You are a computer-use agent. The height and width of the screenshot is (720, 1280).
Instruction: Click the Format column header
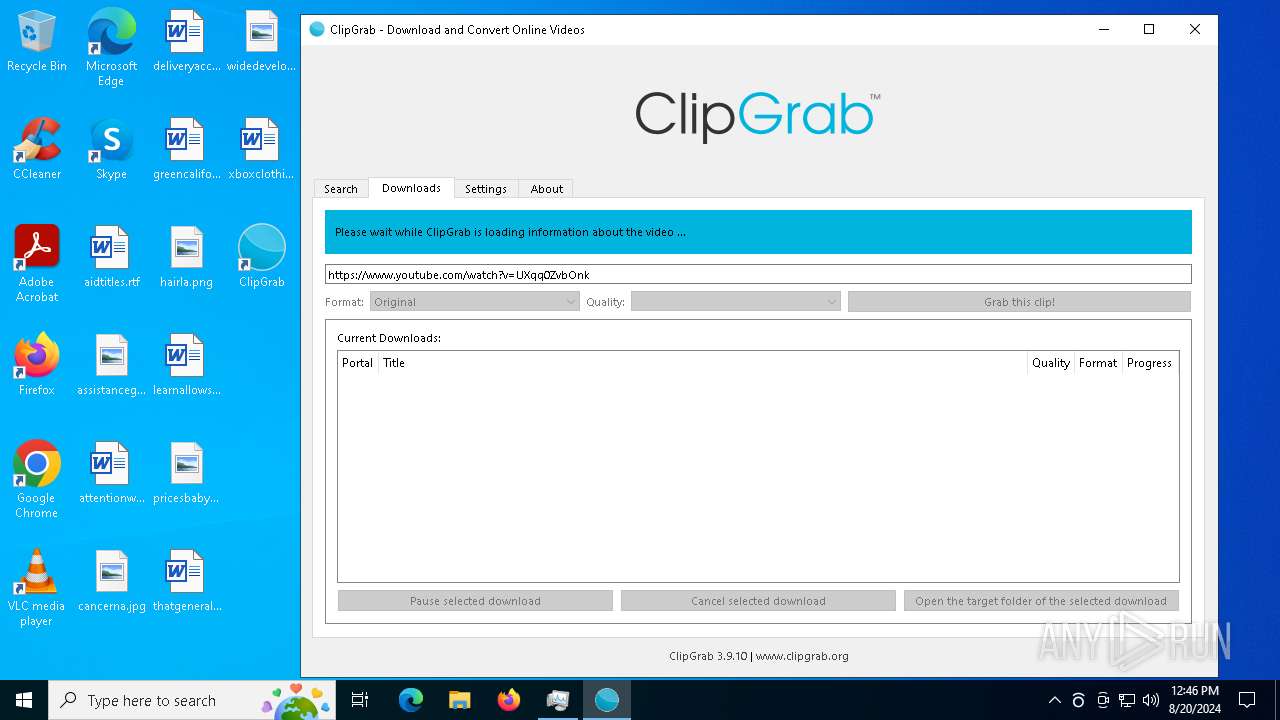click(x=1098, y=363)
